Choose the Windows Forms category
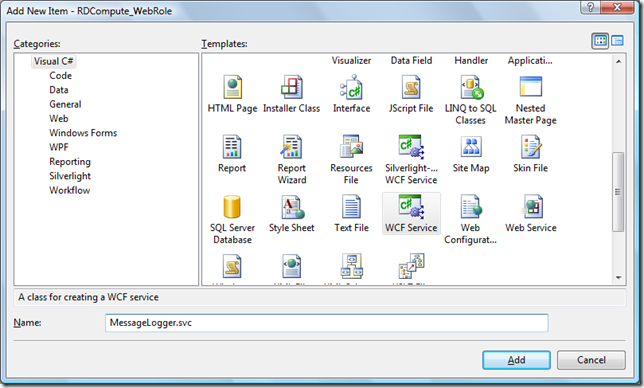Image resolution: width=644 pixels, height=388 pixels. [83, 133]
